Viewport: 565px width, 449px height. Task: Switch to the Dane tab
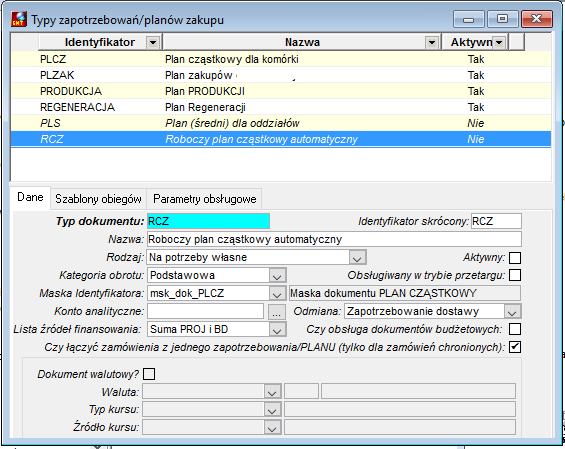tap(30, 197)
